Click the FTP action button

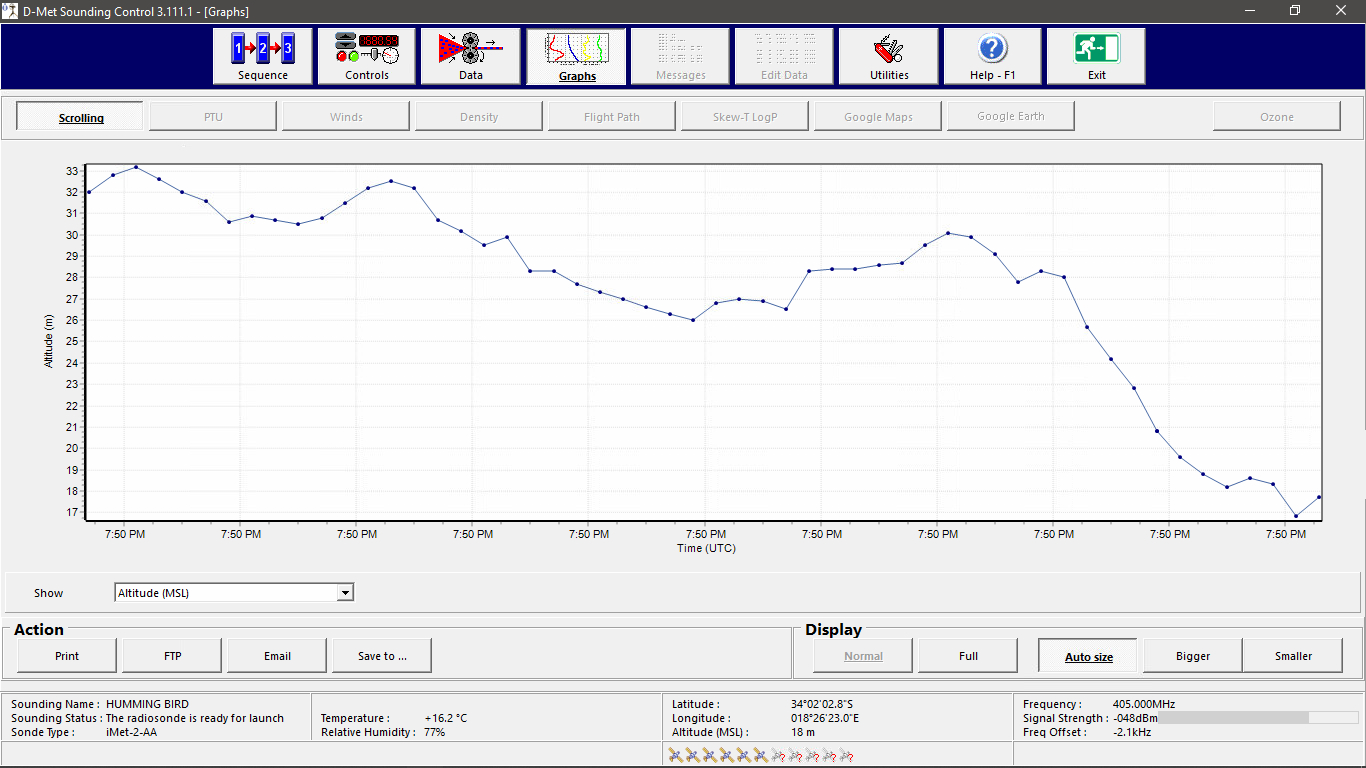(172, 656)
